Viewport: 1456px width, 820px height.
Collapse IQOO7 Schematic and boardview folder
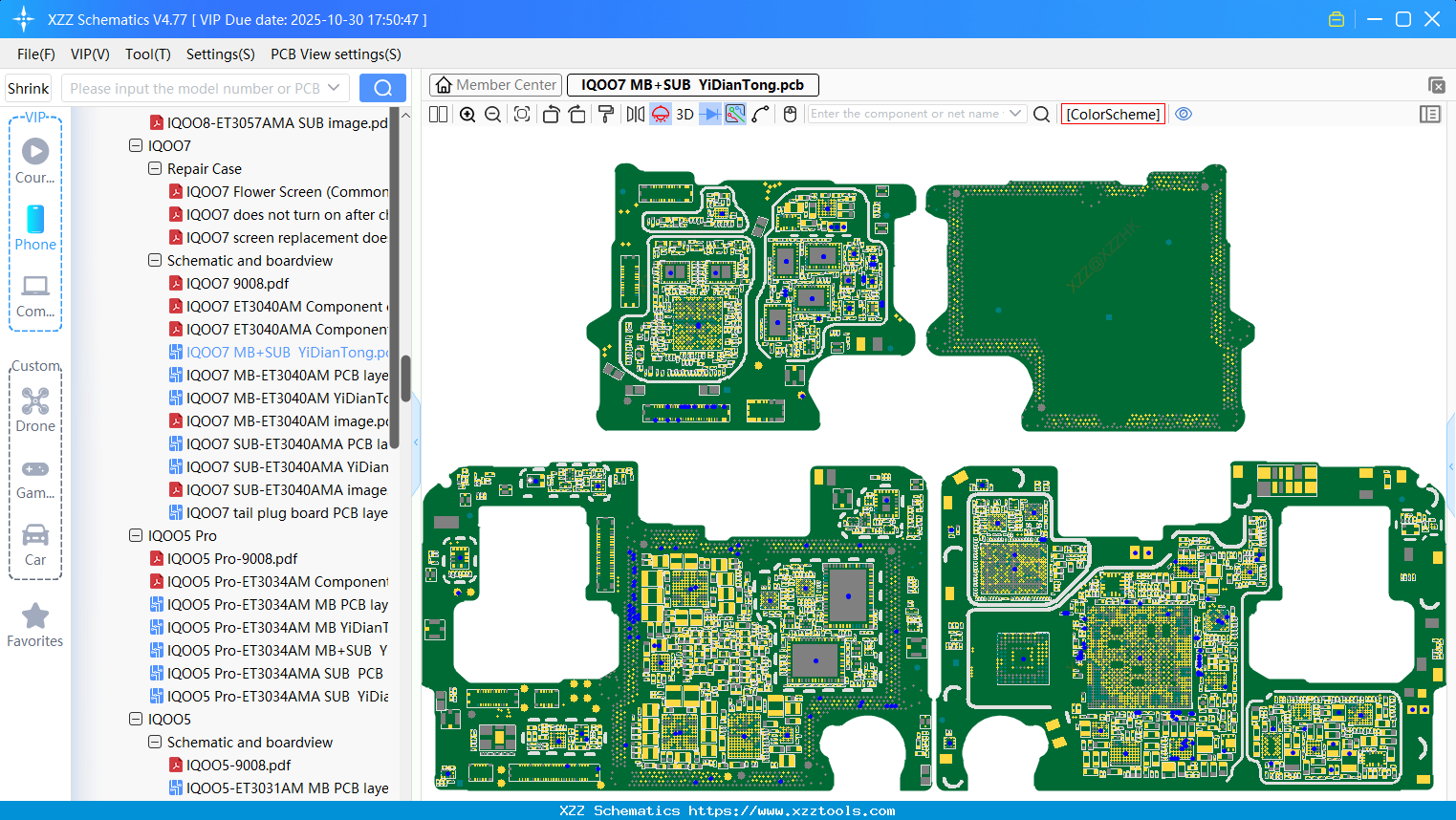click(x=155, y=261)
